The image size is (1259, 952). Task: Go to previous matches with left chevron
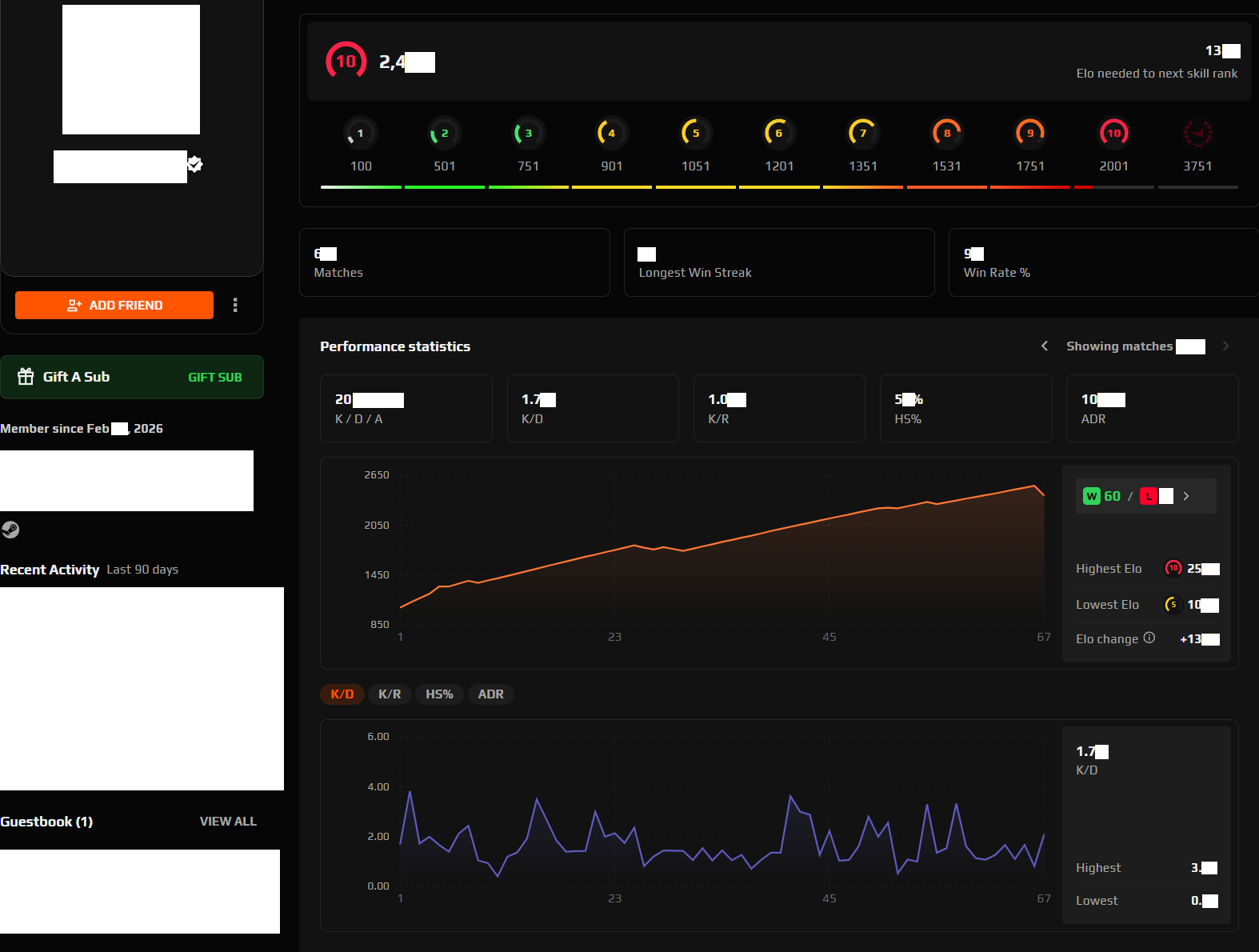pos(1045,346)
